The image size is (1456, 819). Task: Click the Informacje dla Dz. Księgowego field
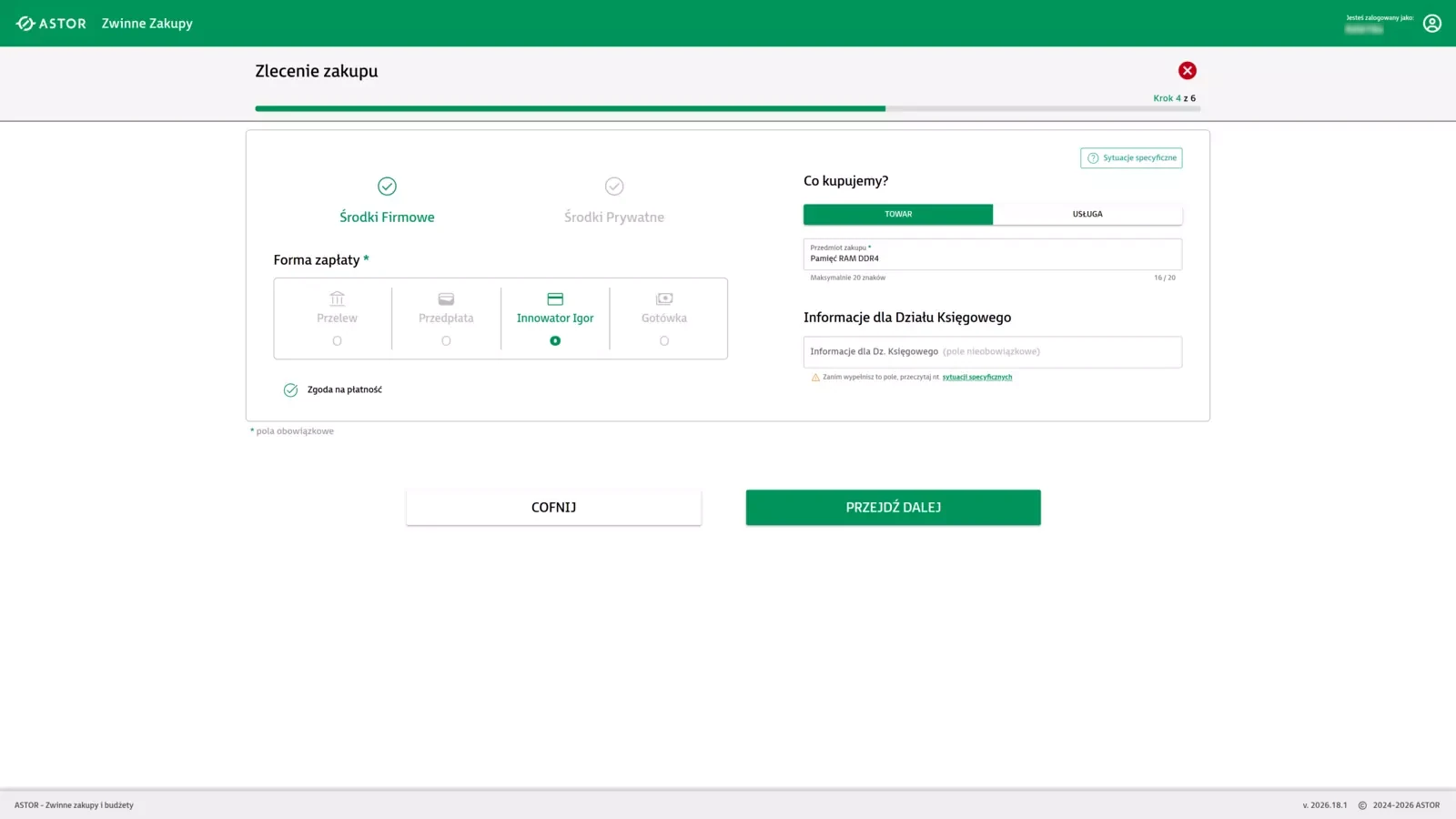[x=992, y=352]
